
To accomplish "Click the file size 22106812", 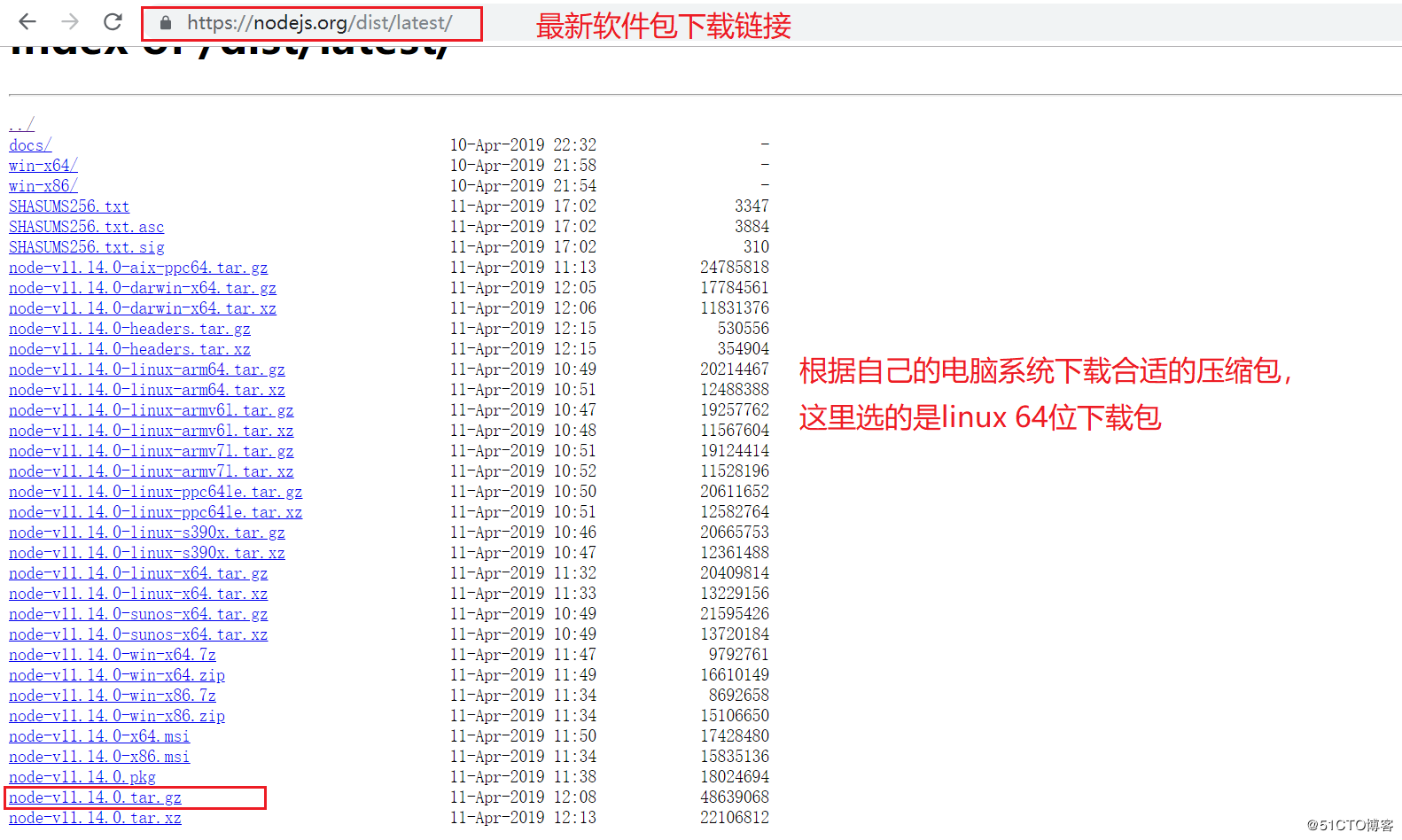I will click(x=735, y=817).
